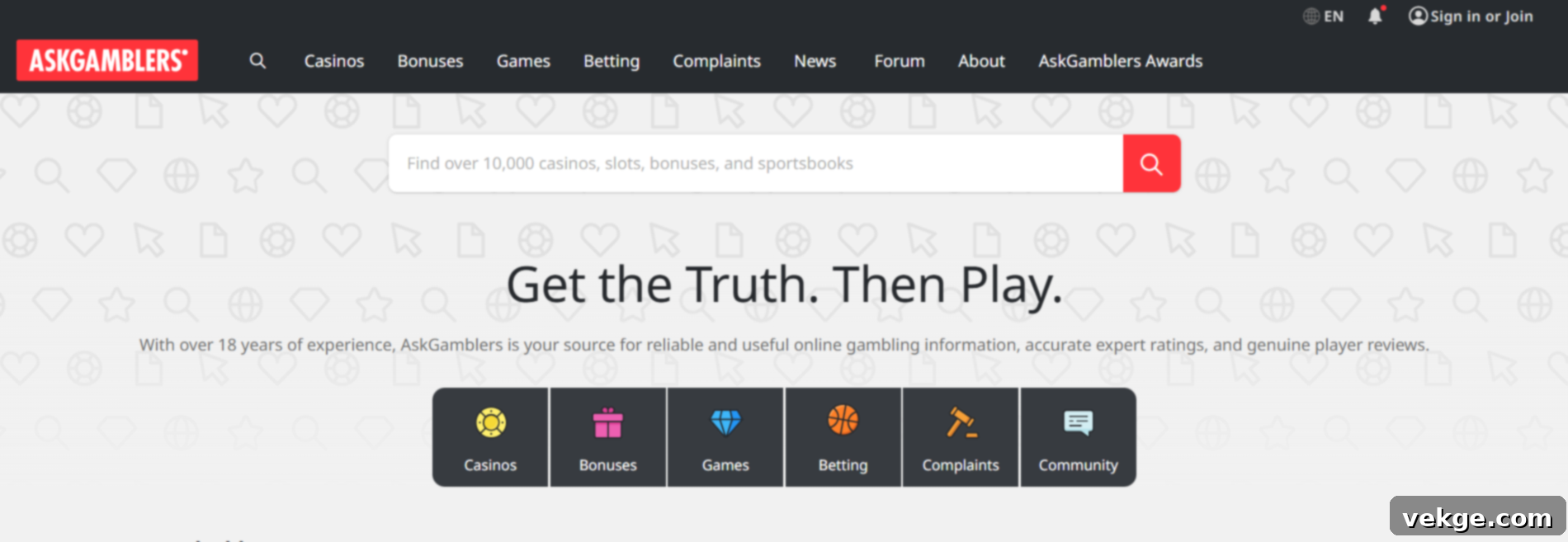
Task: Select the Bonuses gift tile
Action: (x=608, y=437)
